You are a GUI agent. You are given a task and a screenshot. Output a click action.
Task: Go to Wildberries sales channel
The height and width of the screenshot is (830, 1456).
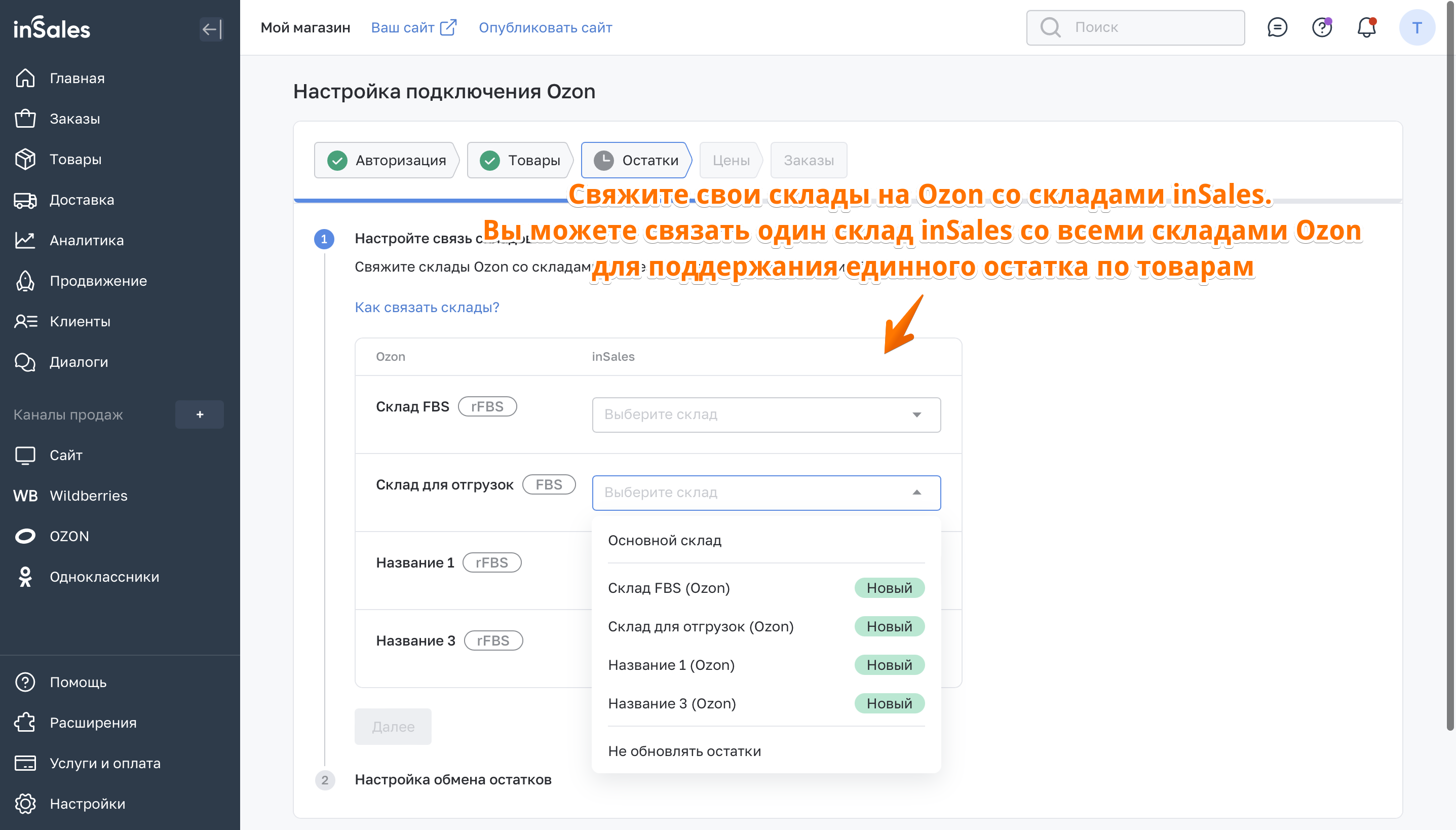point(88,496)
